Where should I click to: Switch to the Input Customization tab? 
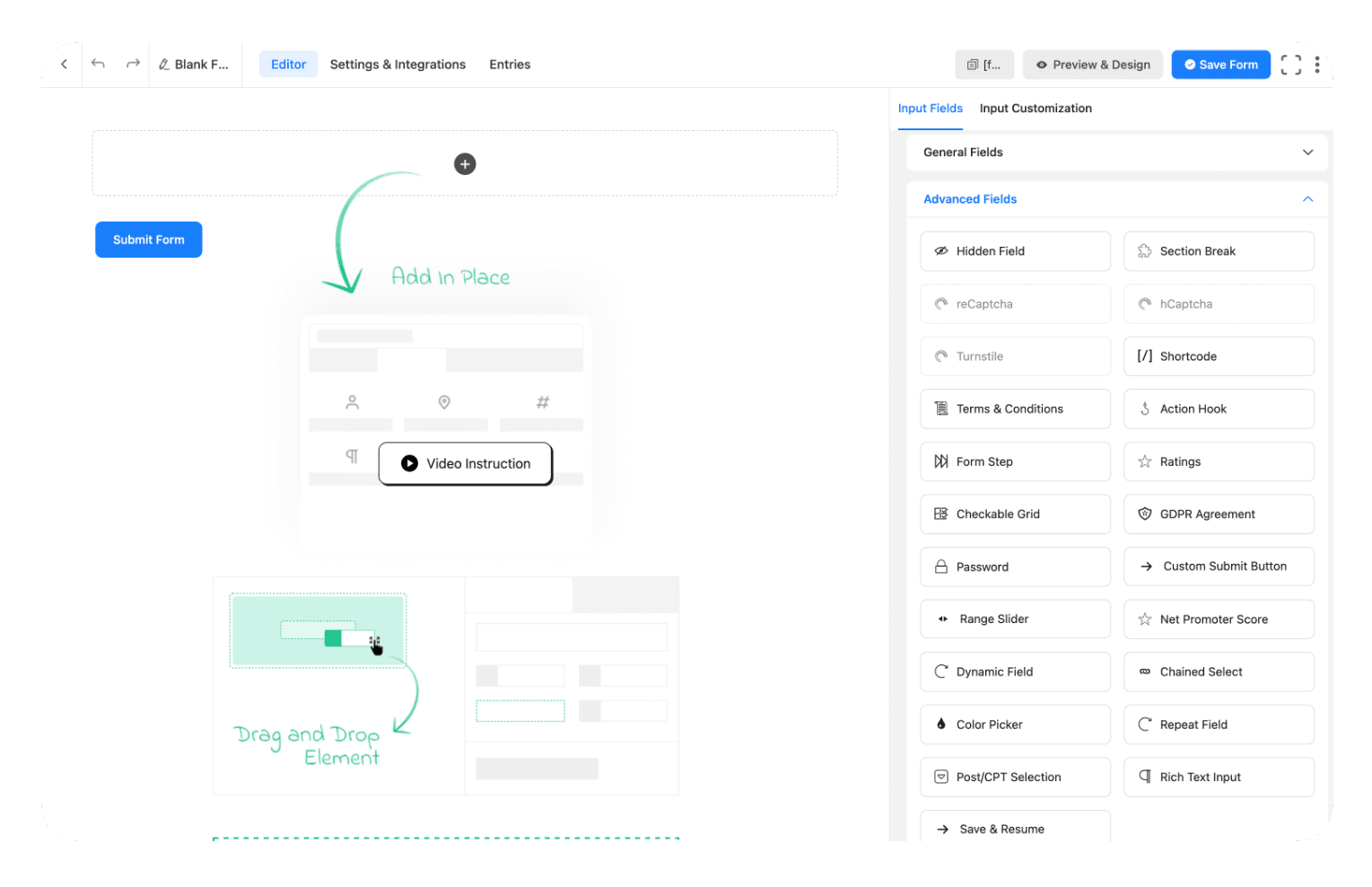coord(1036,108)
